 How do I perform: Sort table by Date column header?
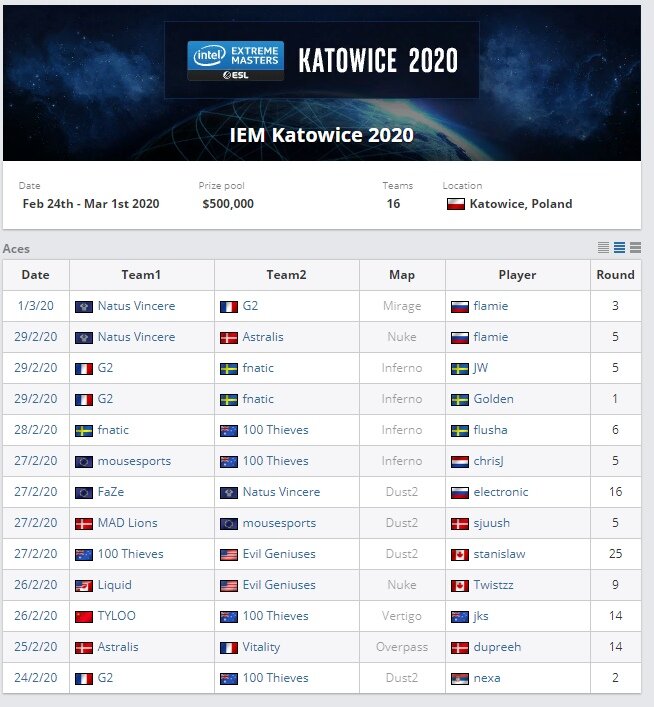(36, 275)
